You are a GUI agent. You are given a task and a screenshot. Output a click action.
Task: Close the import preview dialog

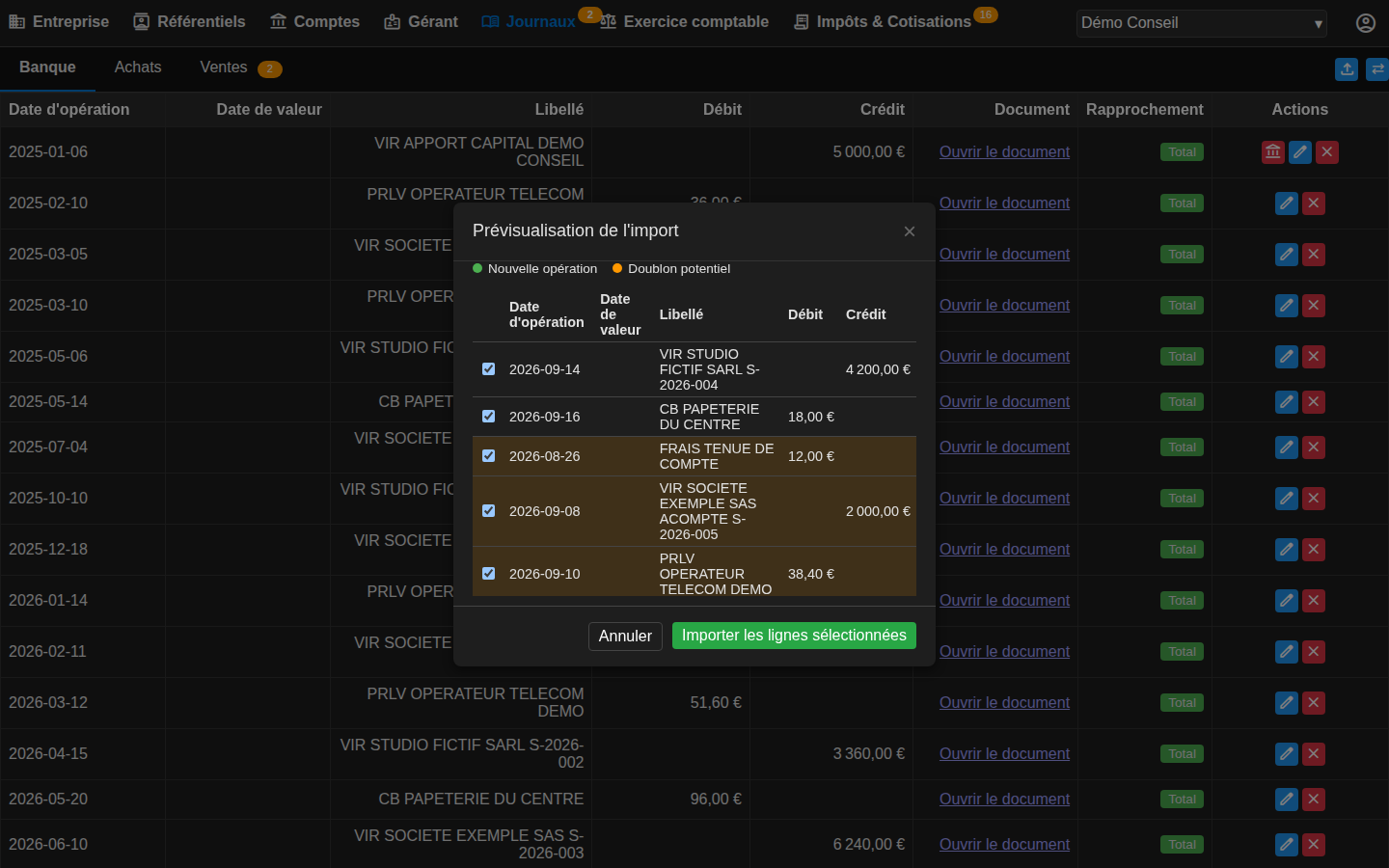click(x=910, y=231)
